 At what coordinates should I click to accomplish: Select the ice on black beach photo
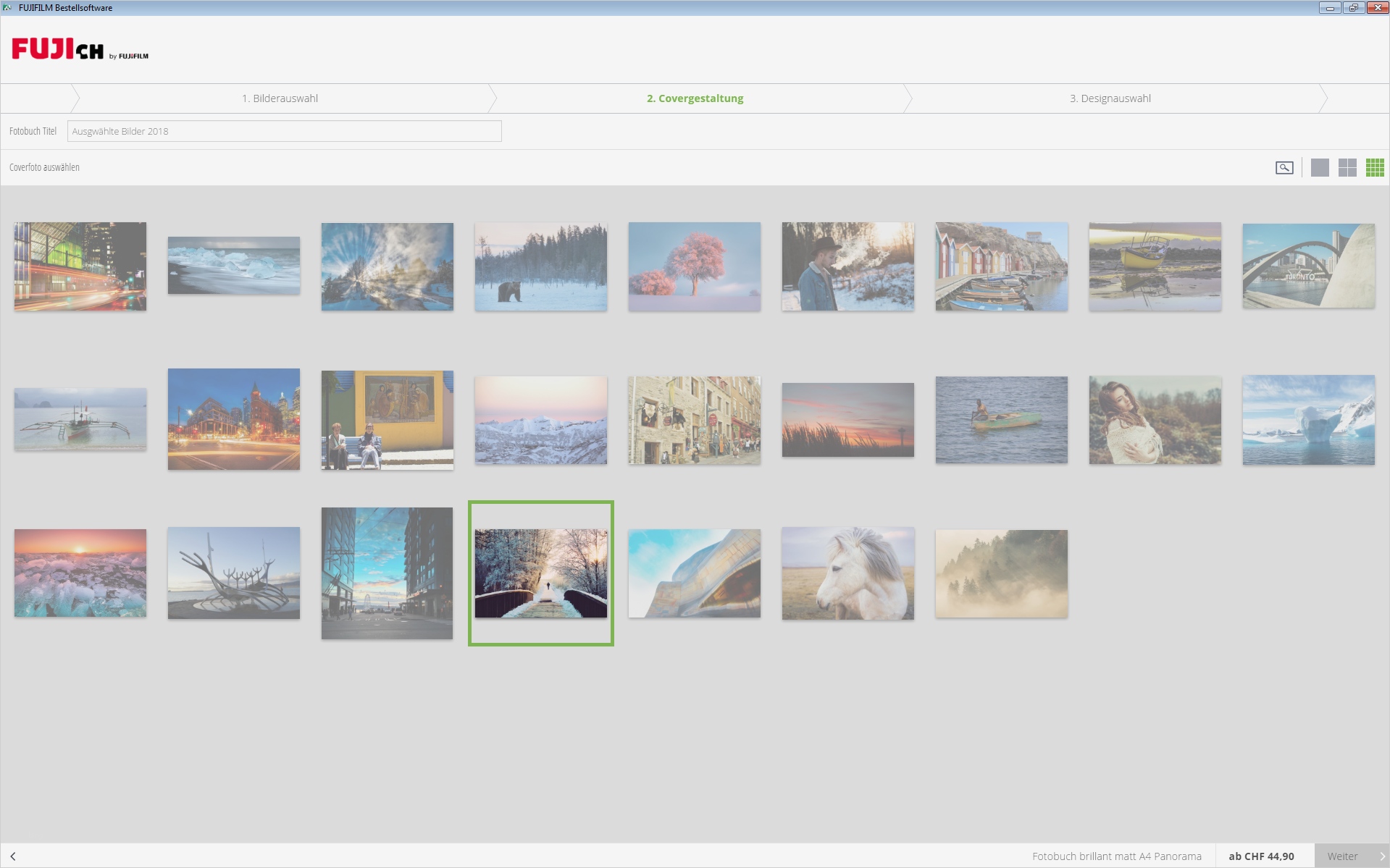click(x=234, y=266)
